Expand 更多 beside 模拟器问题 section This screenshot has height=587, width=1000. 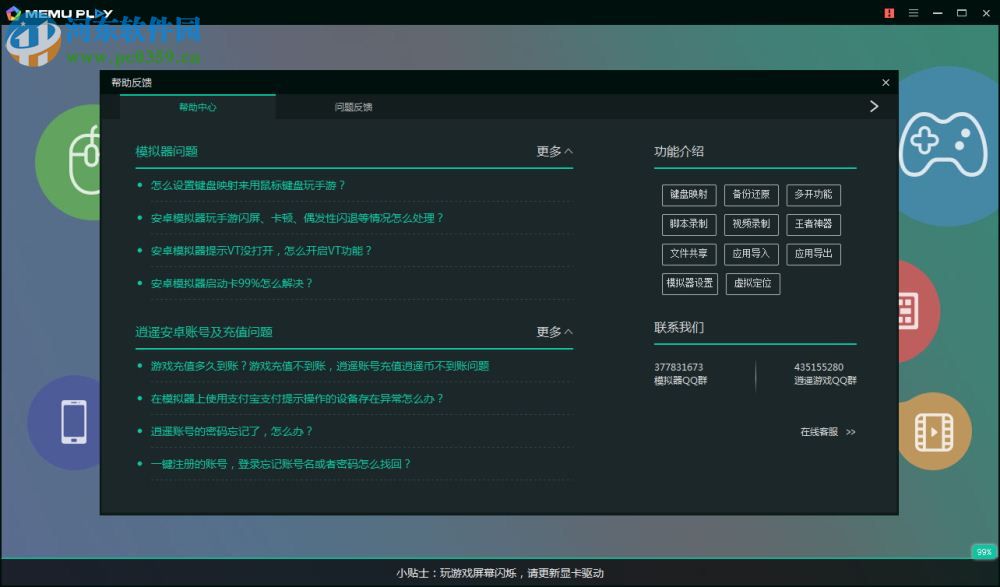coord(549,151)
